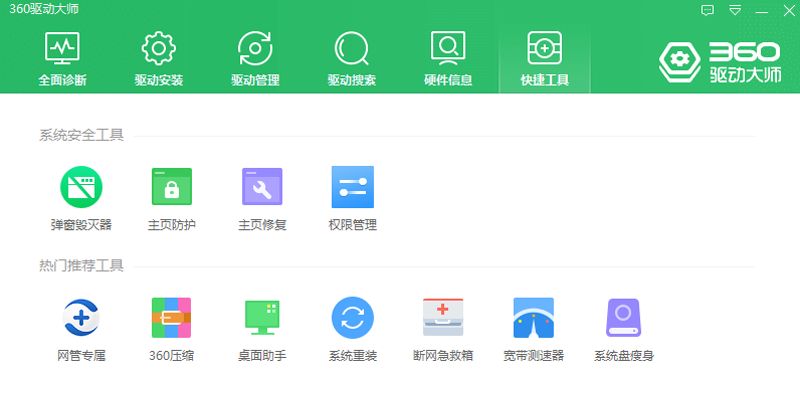This screenshot has width=800, height=400.
Task: Launch the 权限管理 permission manager
Action: 353,198
